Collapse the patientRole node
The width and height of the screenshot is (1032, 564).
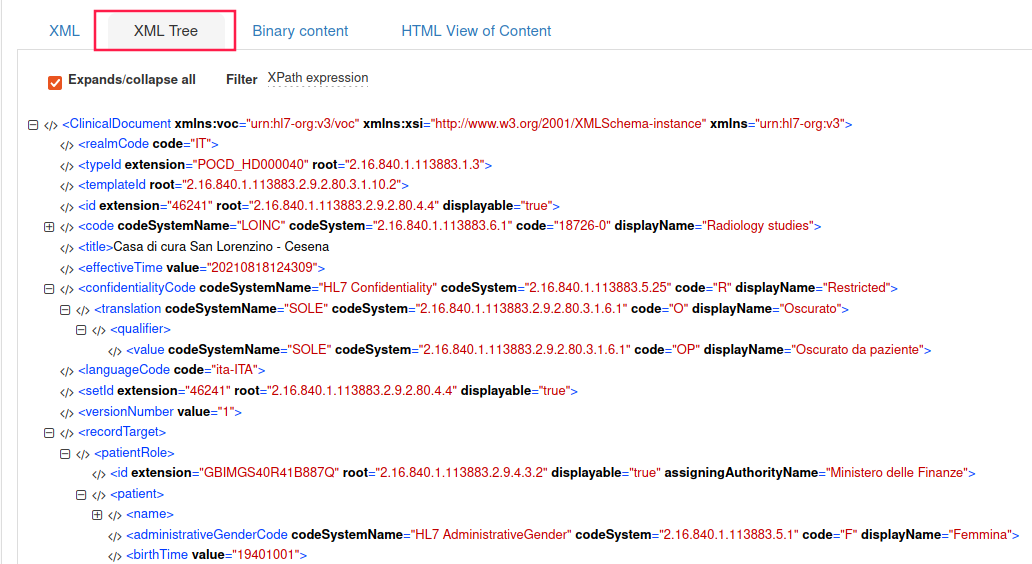click(65, 453)
